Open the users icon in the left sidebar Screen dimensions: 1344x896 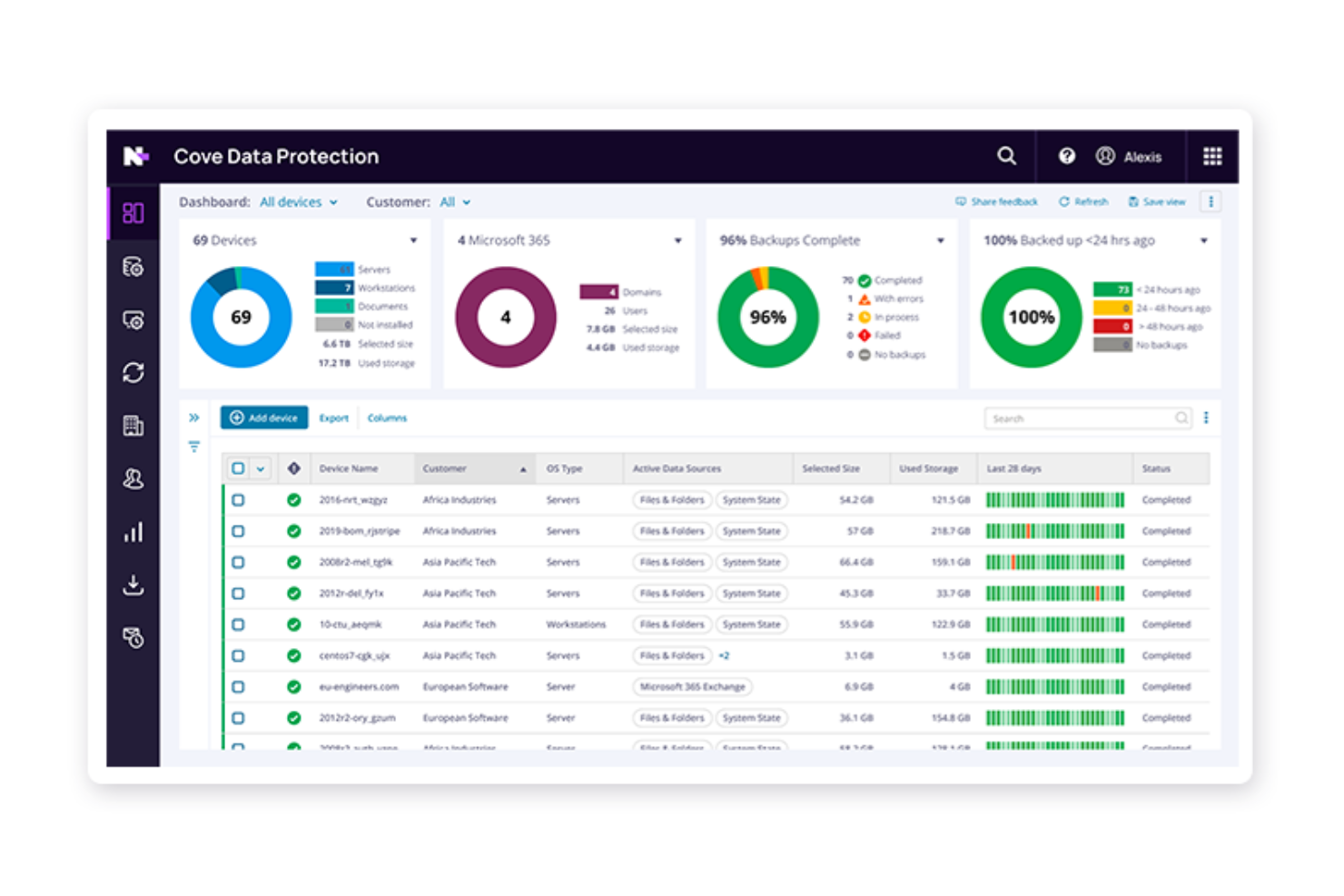133,478
